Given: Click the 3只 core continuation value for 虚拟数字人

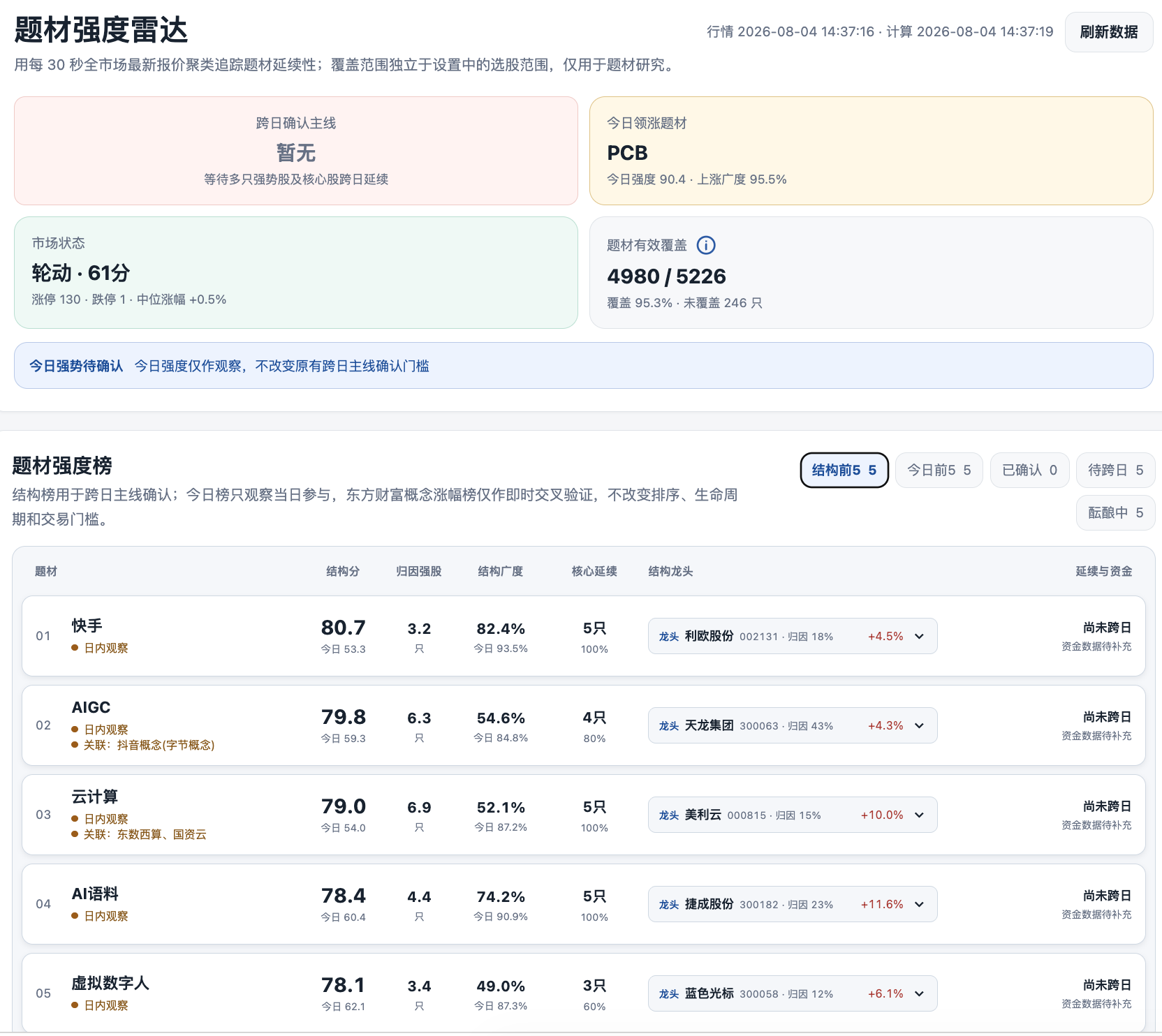Looking at the screenshot, I should coord(594,986).
